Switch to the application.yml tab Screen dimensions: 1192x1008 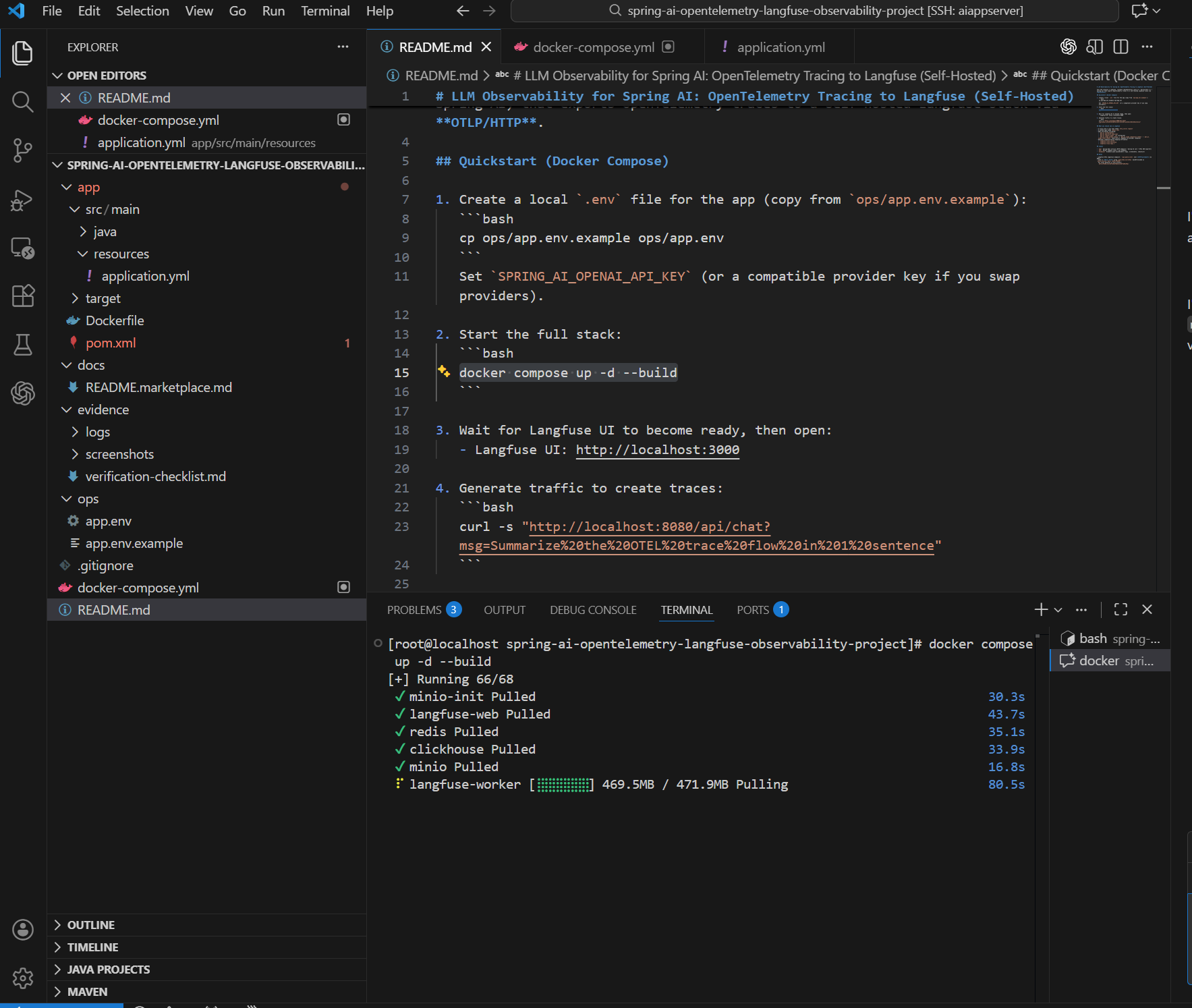pyautogui.click(x=780, y=47)
